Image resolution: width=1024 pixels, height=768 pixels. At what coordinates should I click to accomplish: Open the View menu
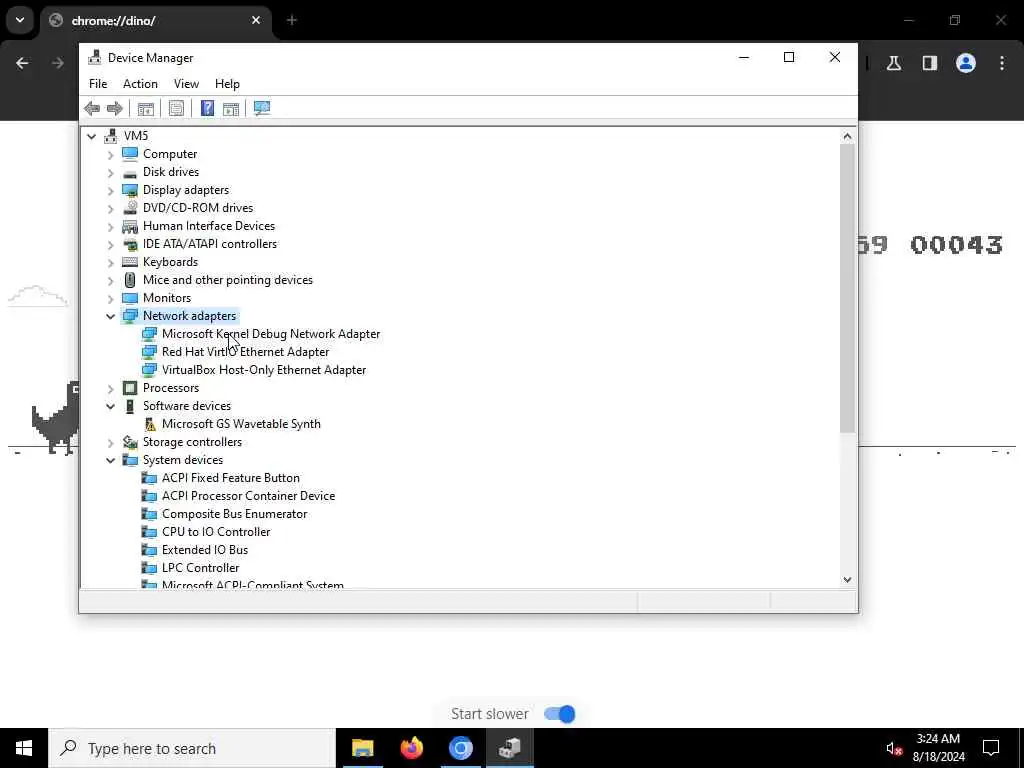click(x=186, y=84)
